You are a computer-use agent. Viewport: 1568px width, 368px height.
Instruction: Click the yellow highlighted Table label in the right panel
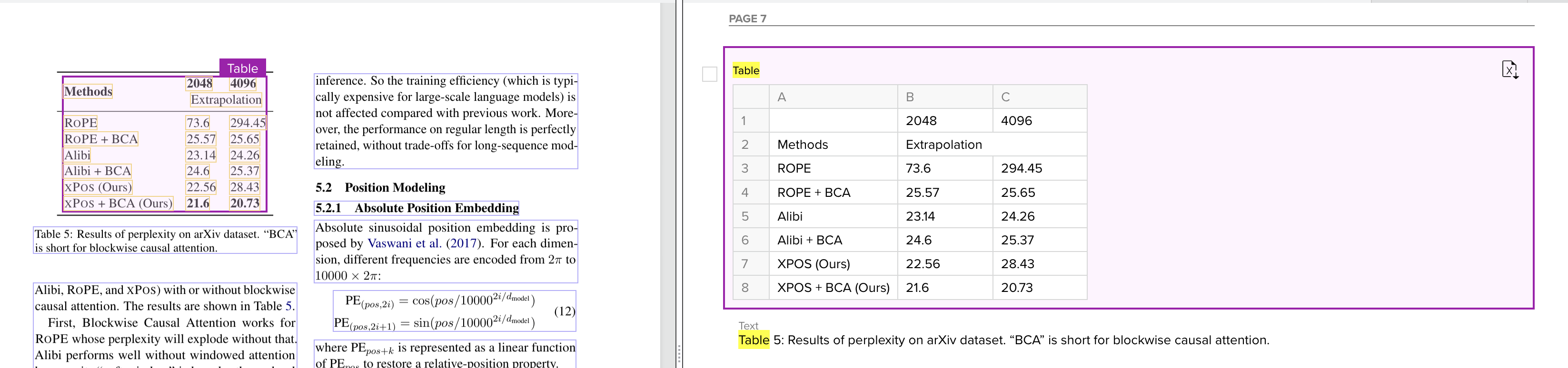tap(745, 70)
